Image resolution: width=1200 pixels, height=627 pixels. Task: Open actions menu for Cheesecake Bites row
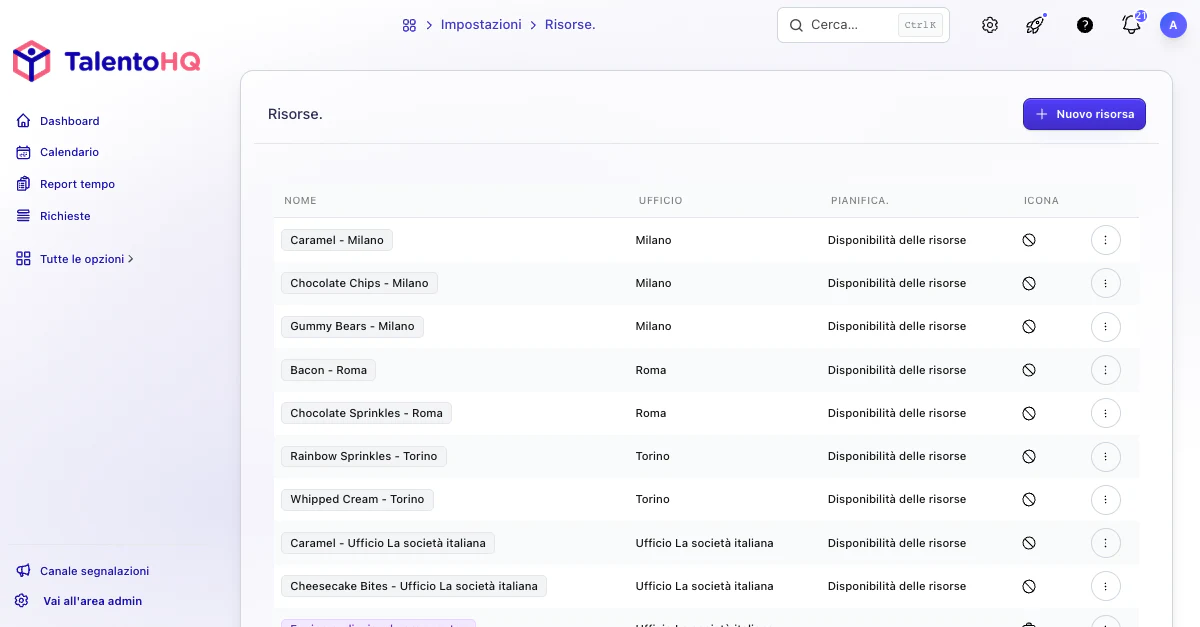(1106, 586)
